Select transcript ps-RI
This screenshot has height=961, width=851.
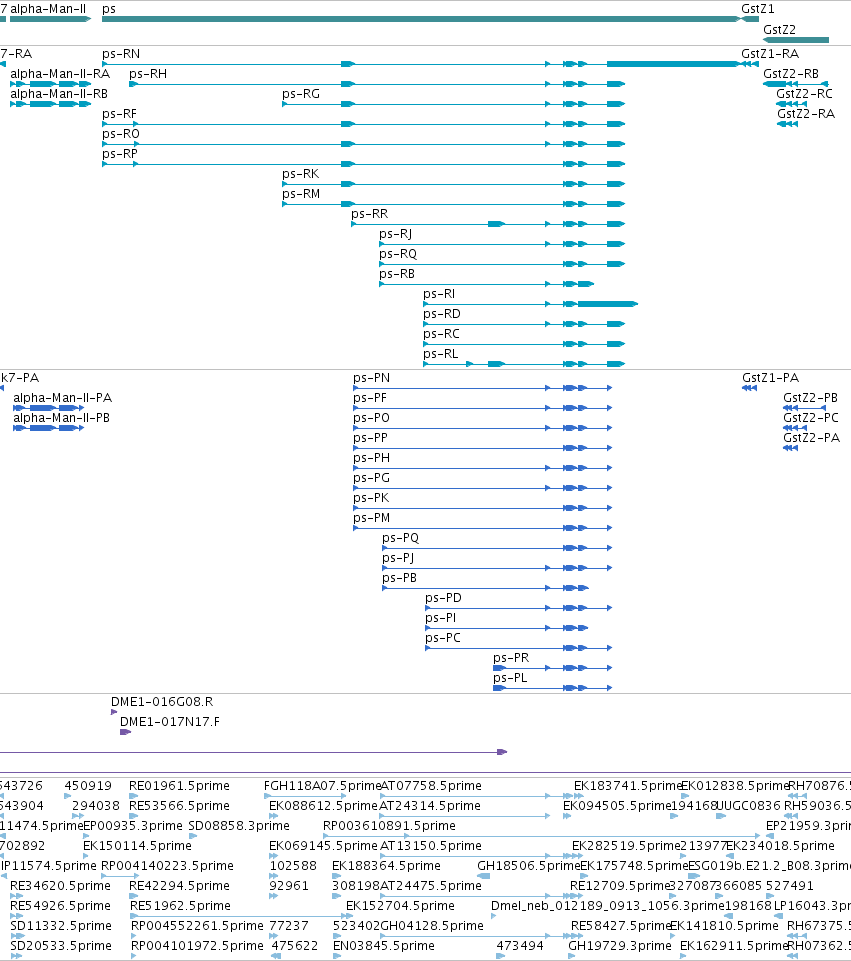click(531, 304)
